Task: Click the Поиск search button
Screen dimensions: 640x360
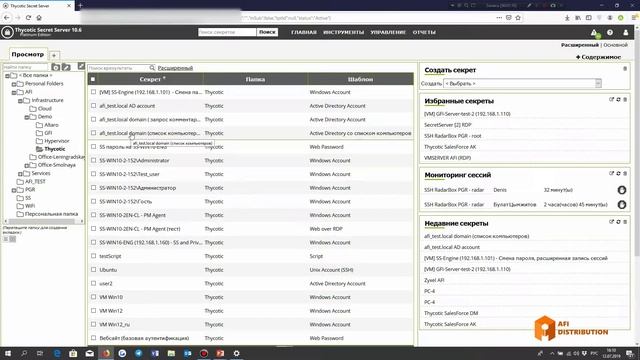Action: click(x=267, y=32)
